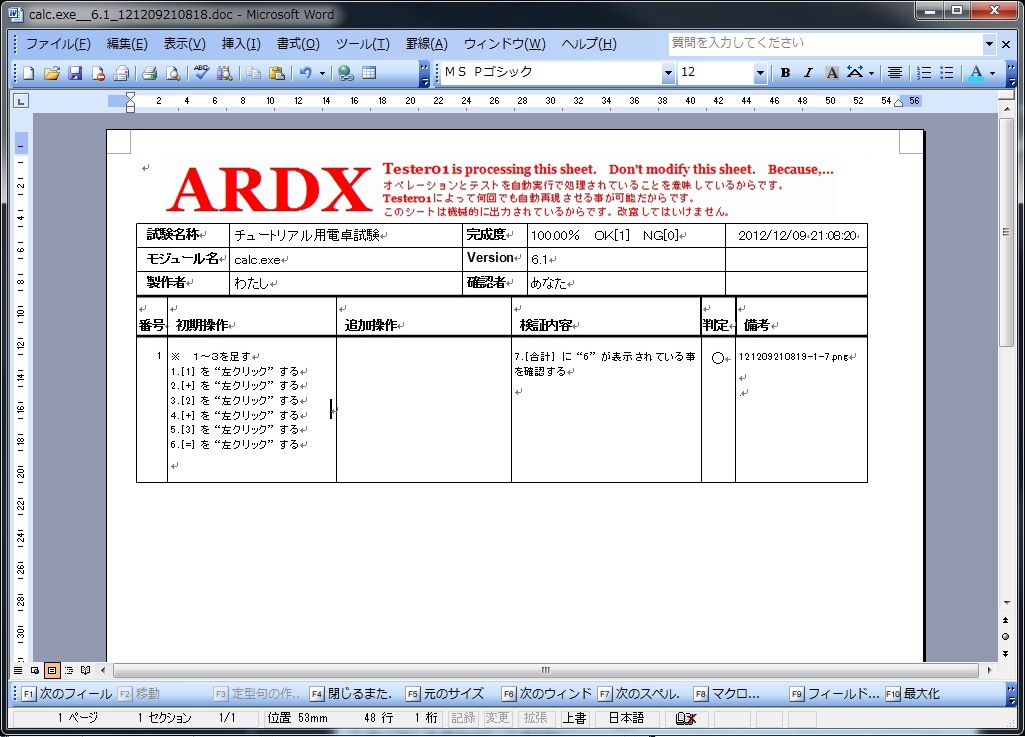The height and width of the screenshot is (737, 1025).
Task: Click the help question input field
Action: coord(825,44)
